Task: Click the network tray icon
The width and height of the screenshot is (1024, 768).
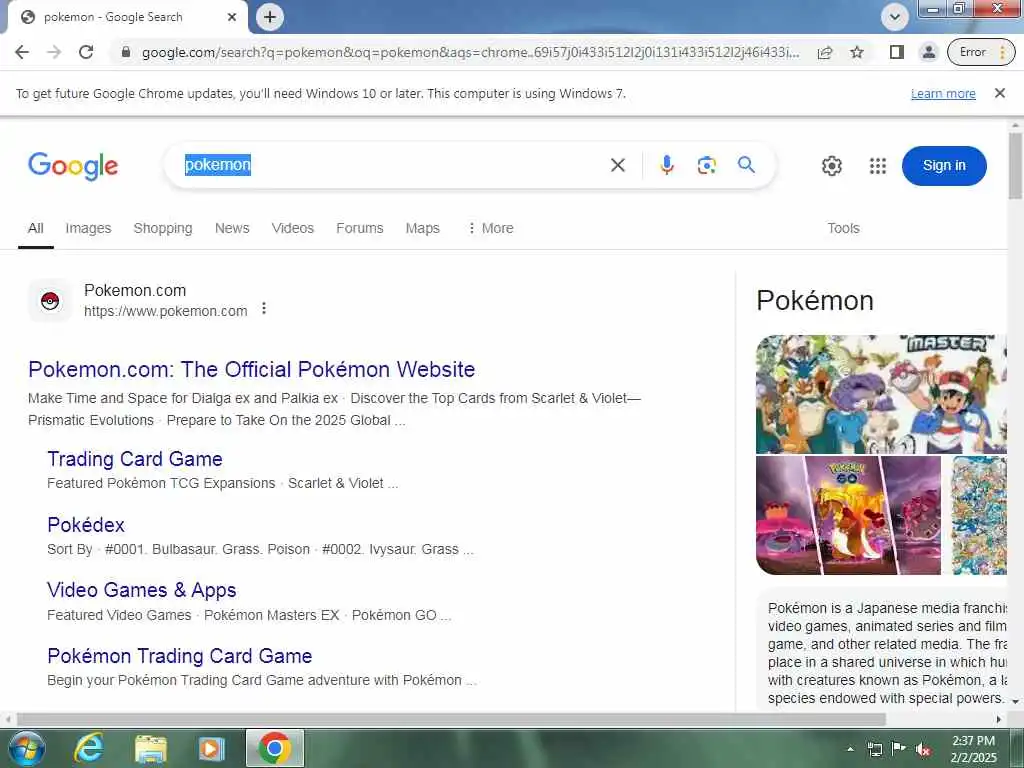Action: click(874, 749)
